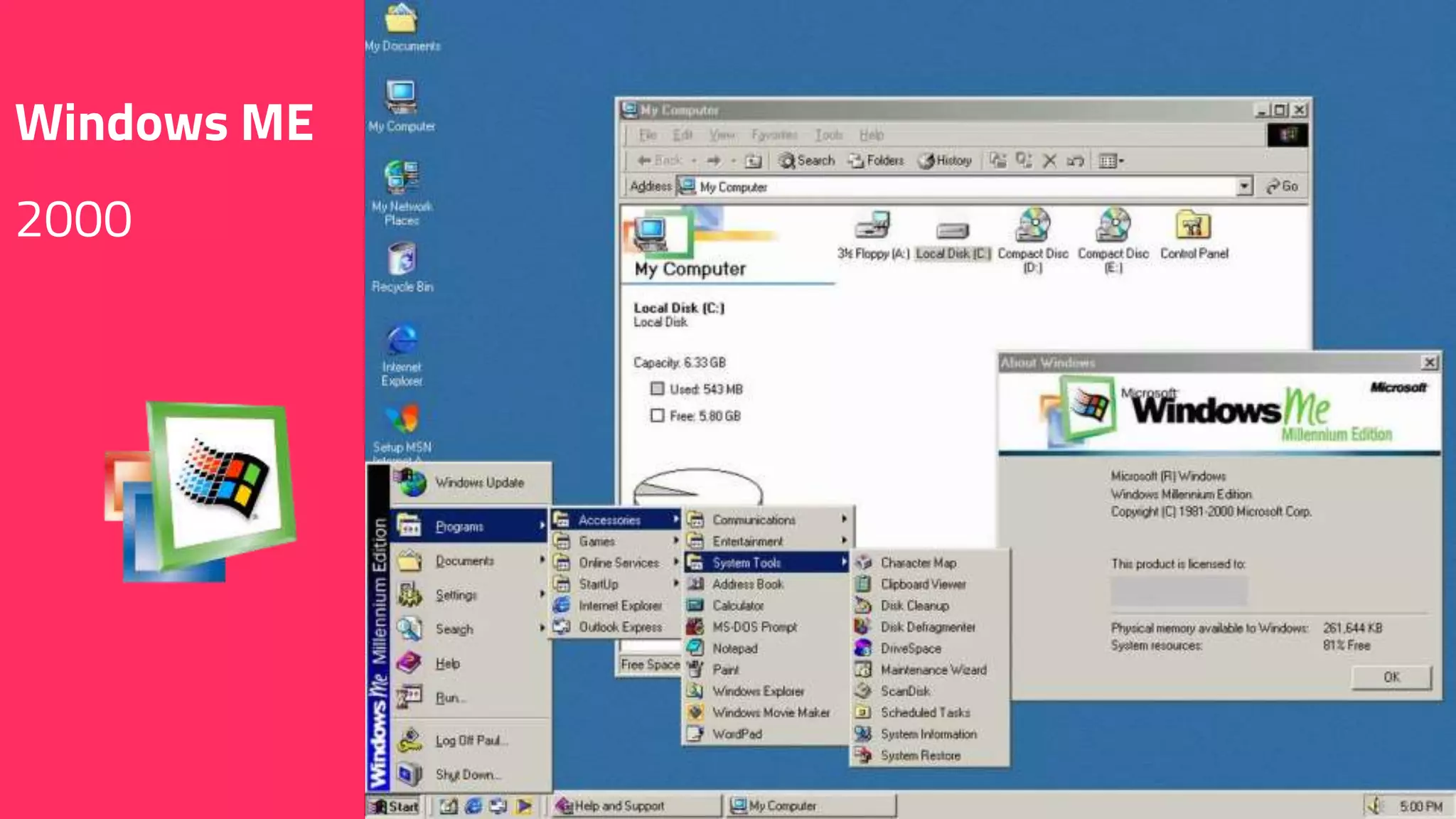1456x819 pixels.
Task: Launch Internet Explorer from the desktop
Action: (402, 355)
